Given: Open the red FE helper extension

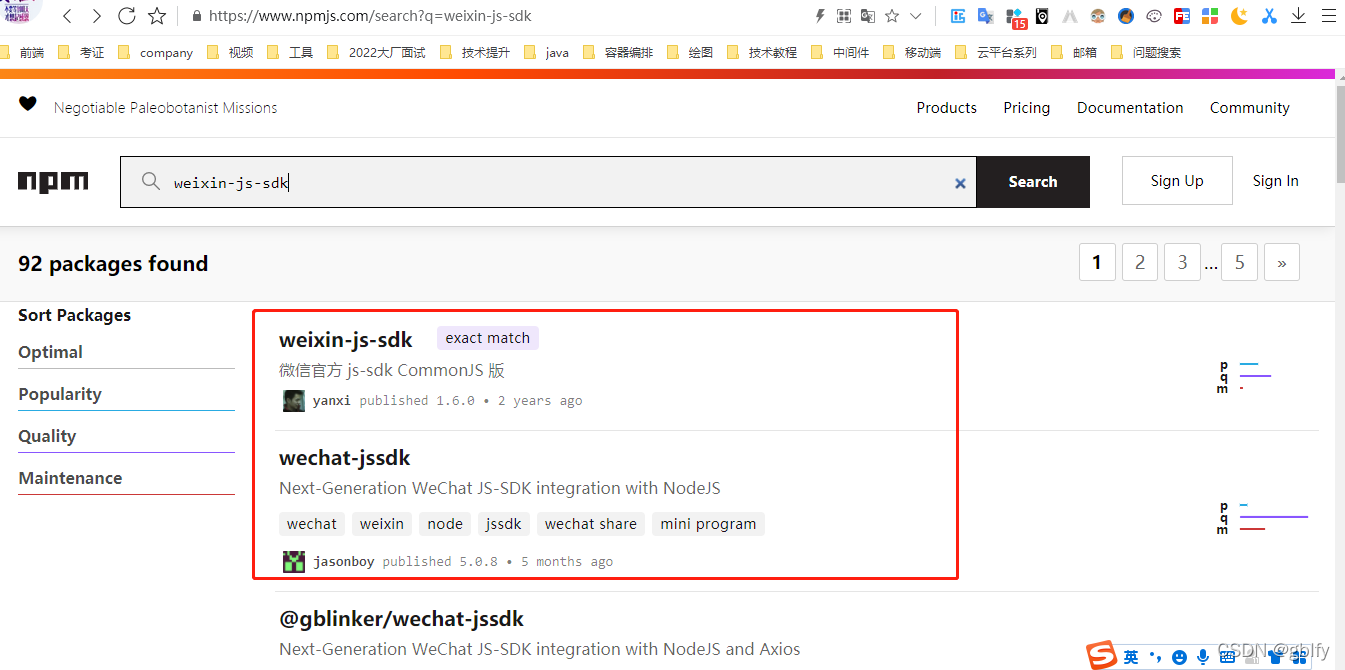Looking at the screenshot, I should pos(1182,16).
